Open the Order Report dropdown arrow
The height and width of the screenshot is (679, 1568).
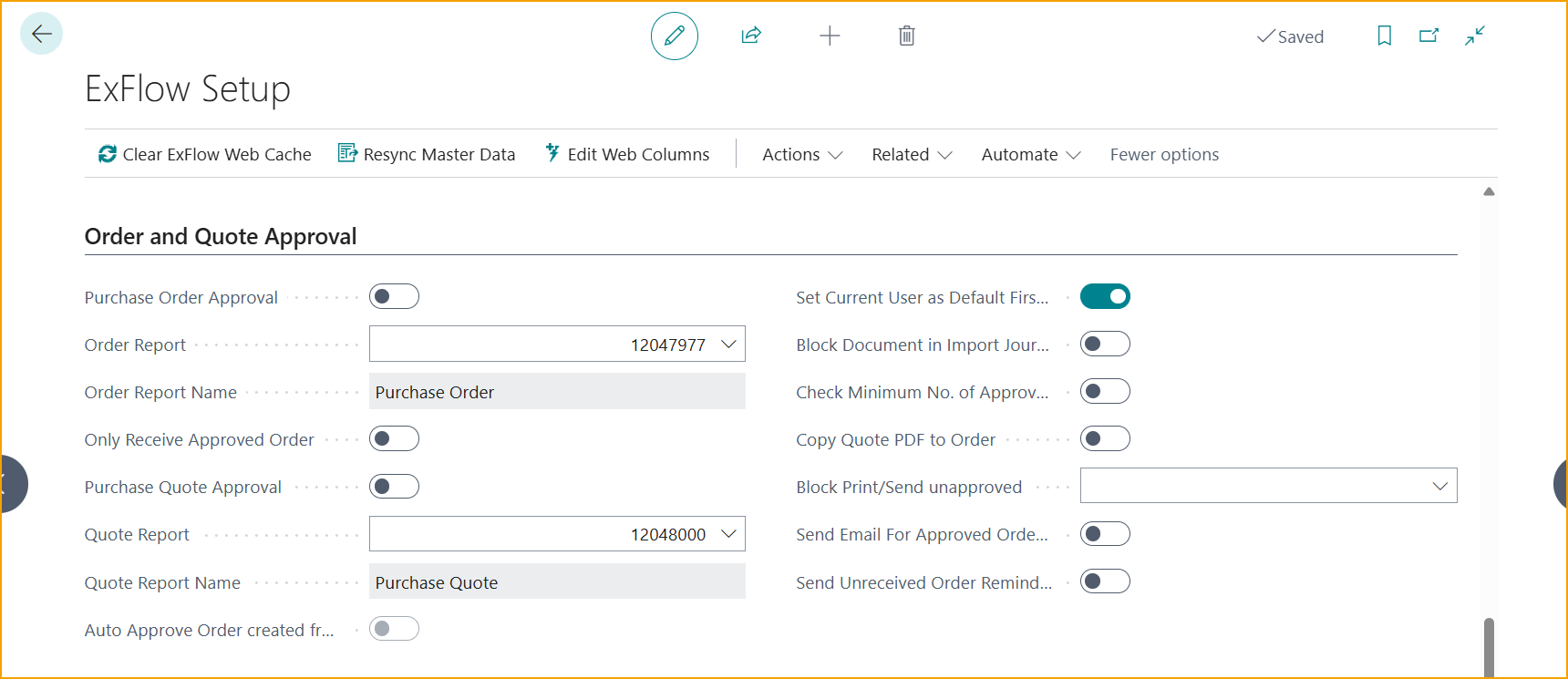[x=728, y=344]
